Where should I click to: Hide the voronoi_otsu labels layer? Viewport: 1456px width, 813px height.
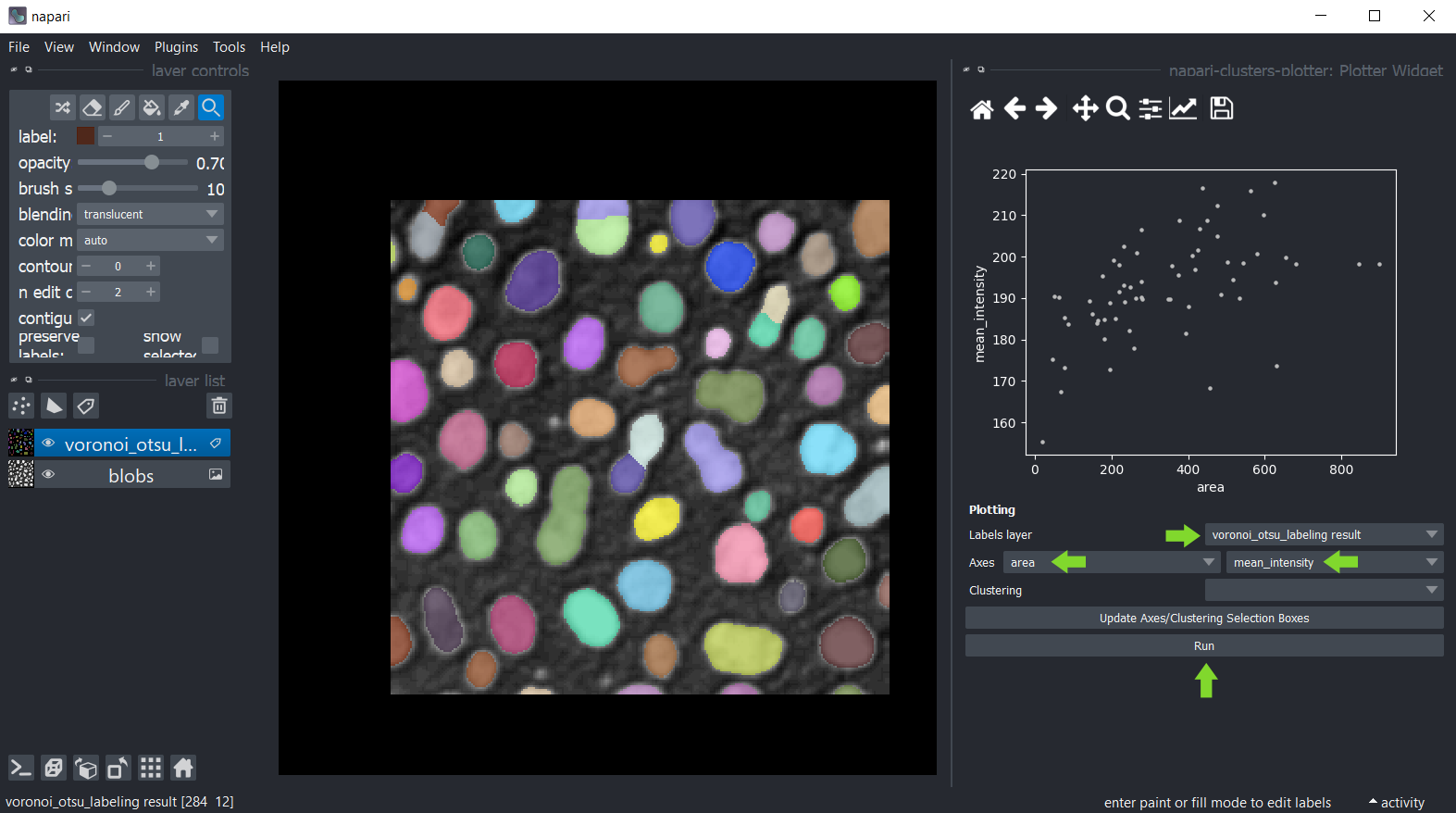click(x=48, y=444)
